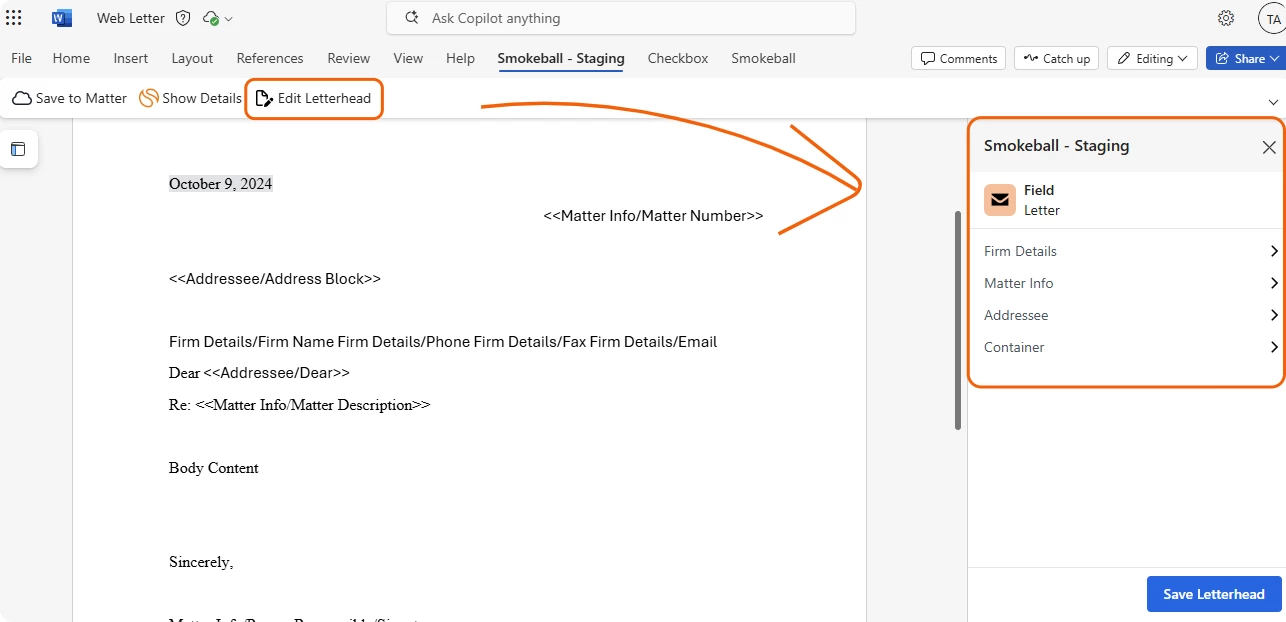Click the Catch up button

pos(1056,58)
